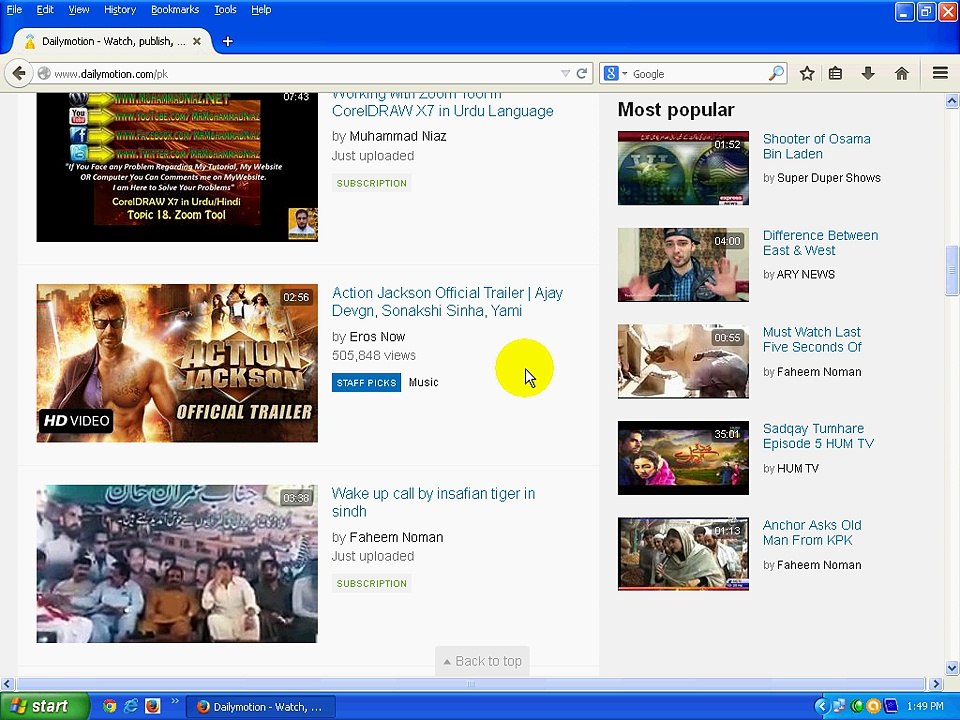Open the Edit menu
Screen dimensions: 960x720
pos(45,10)
